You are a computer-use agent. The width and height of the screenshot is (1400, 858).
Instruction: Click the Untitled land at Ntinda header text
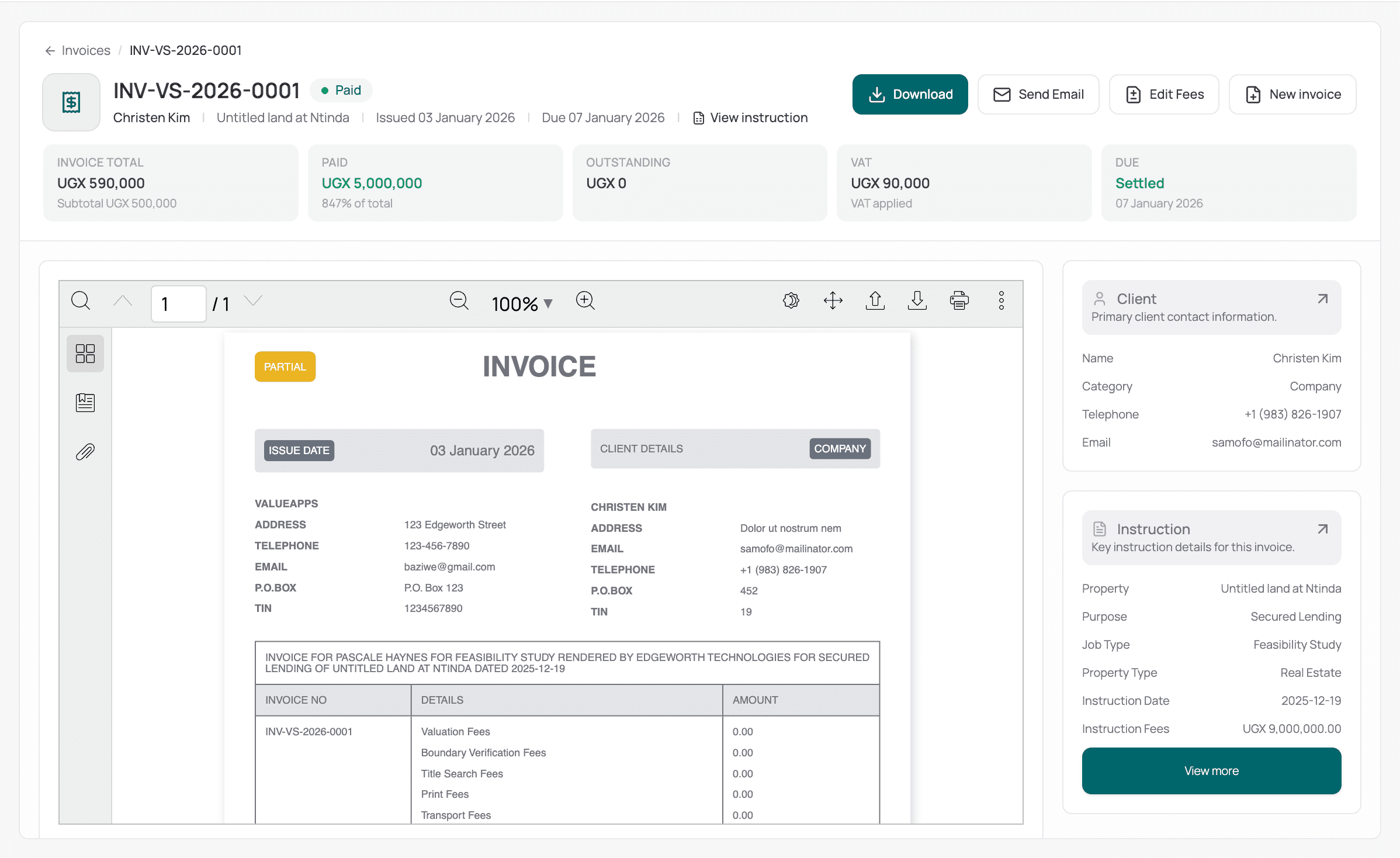pyautogui.click(x=283, y=118)
